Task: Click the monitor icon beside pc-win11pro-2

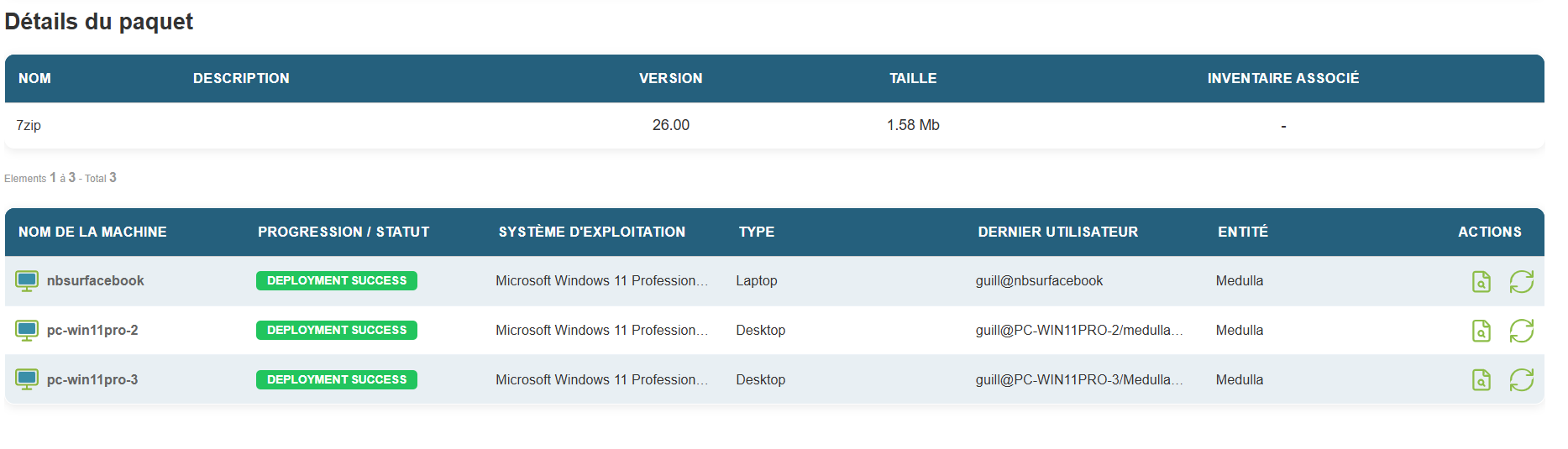Action: 27,331
